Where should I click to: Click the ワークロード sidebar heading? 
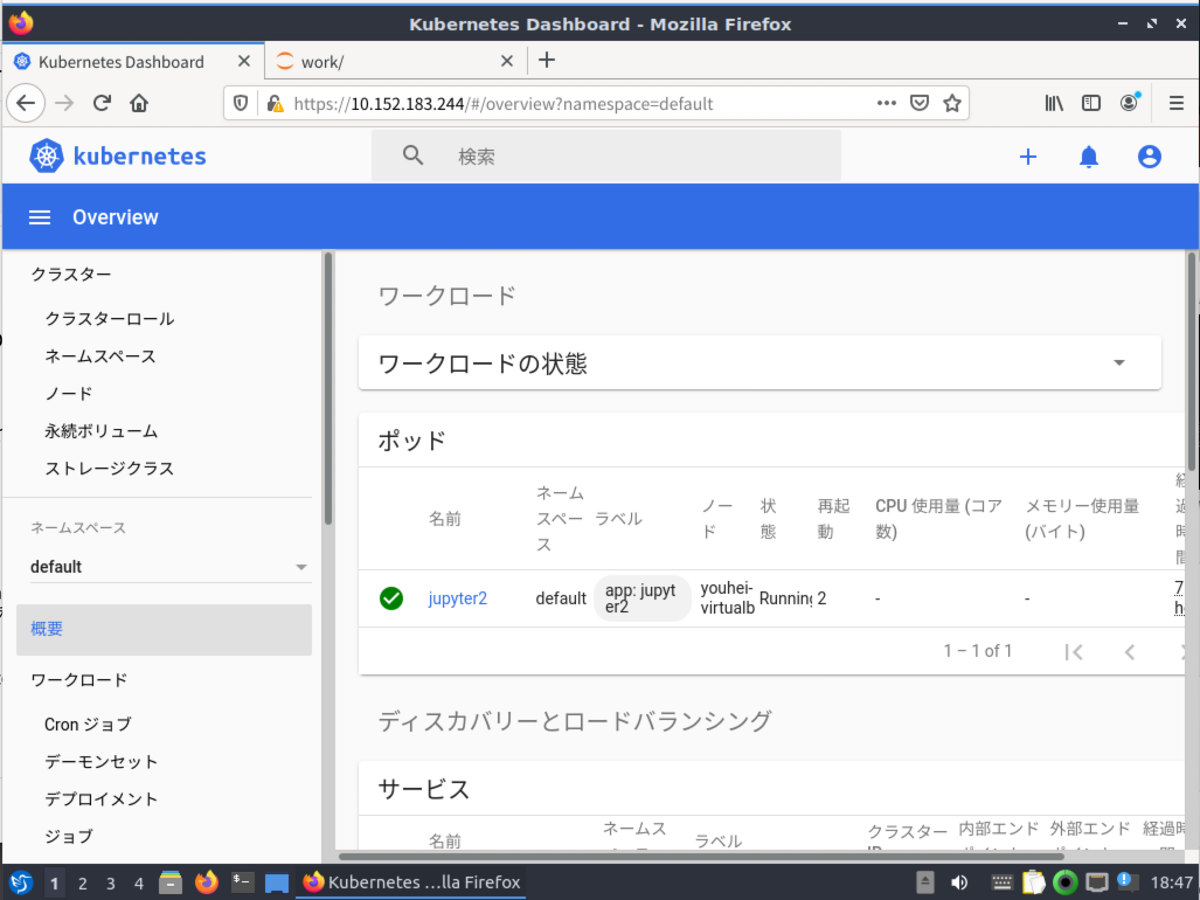[x=79, y=680]
